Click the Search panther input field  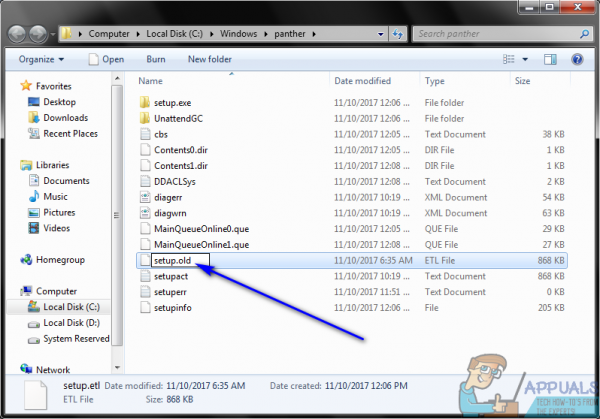496,34
